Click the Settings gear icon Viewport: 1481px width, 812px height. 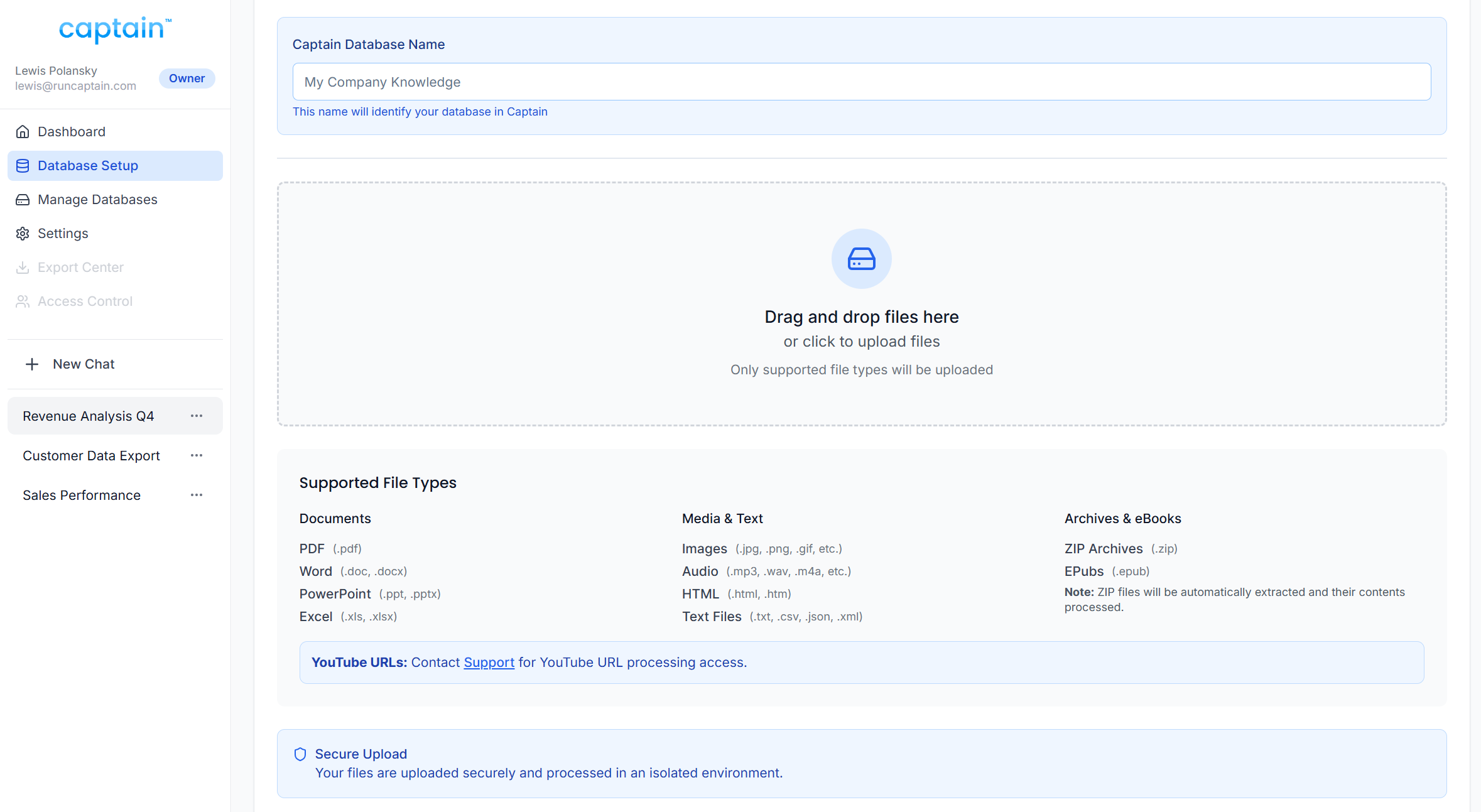click(x=23, y=234)
